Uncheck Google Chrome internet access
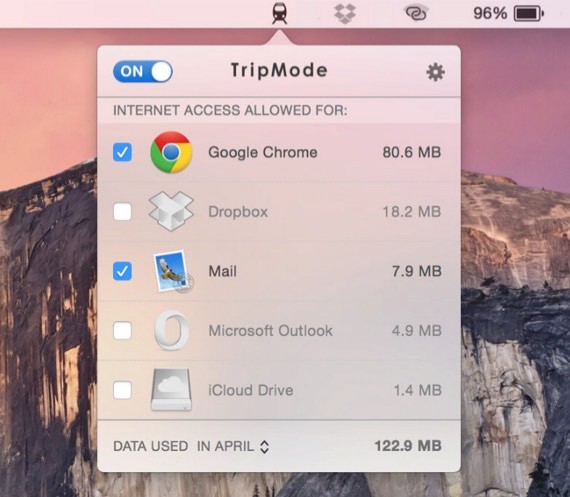Screen dimensions: 570x497 point(122,152)
